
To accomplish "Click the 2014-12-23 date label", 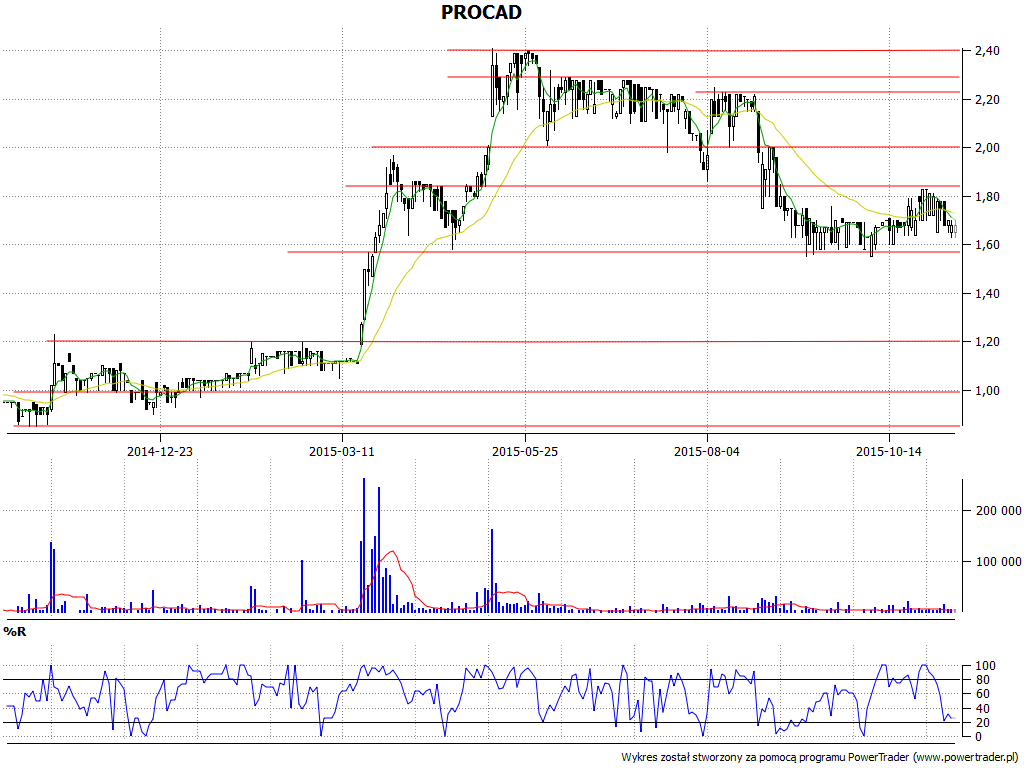I will pyautogui.click(x=160, y=451).
